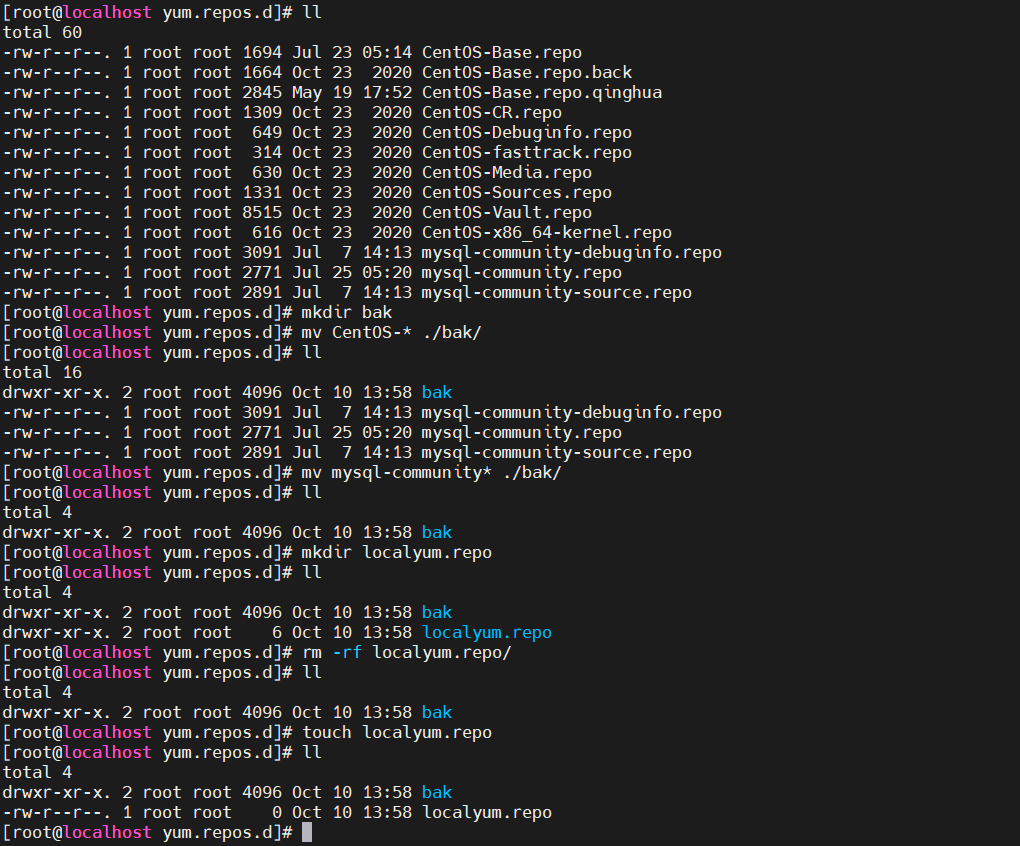Click the blue localyum.repo directory name
The height and width of the screenshot is (846, 1020).
pyautogui.click(x=487, y=633)
